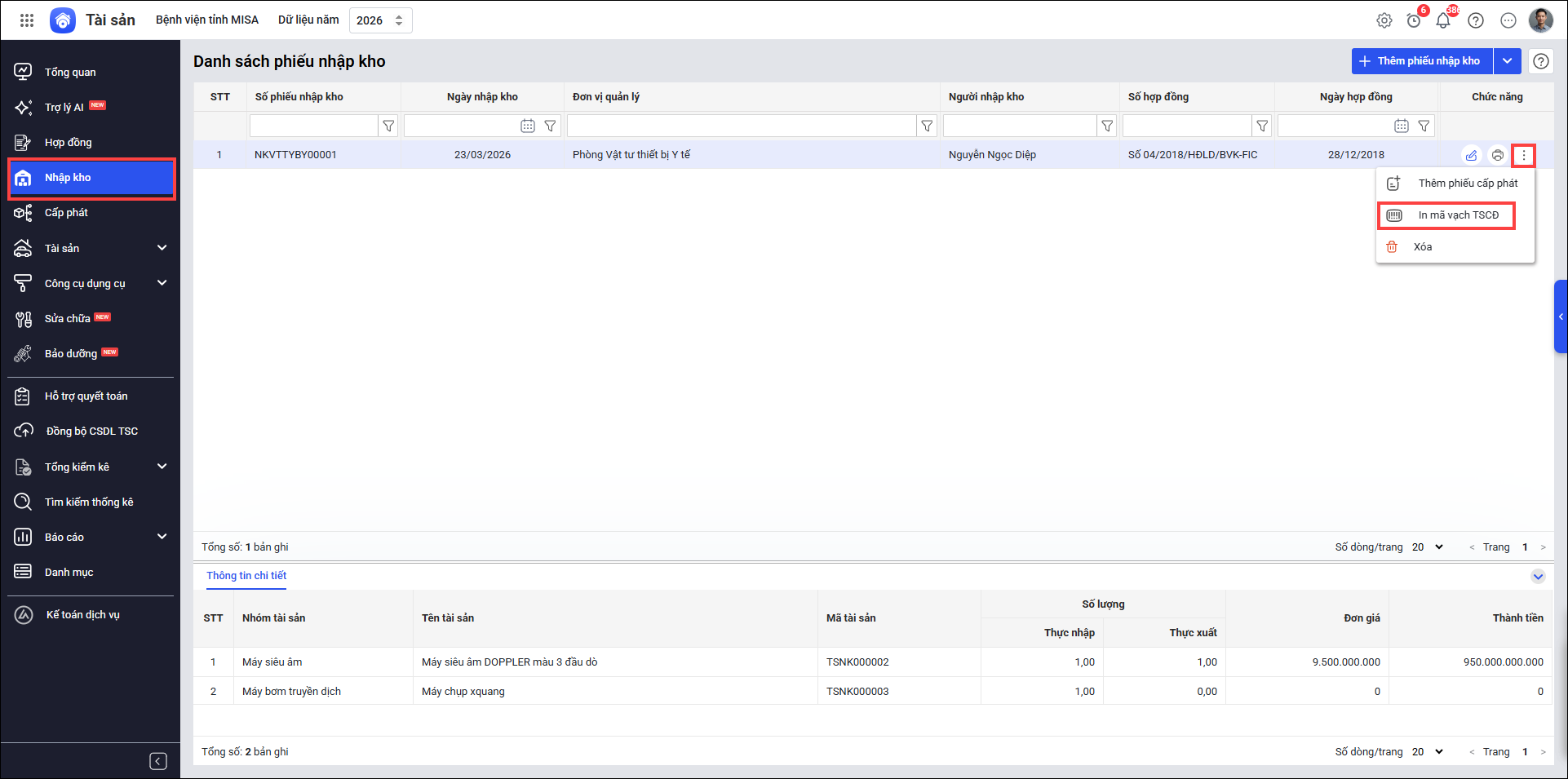Open the three-dot more actions menu
Viewport: 1568px width, 779px height.
point(1523,155)
